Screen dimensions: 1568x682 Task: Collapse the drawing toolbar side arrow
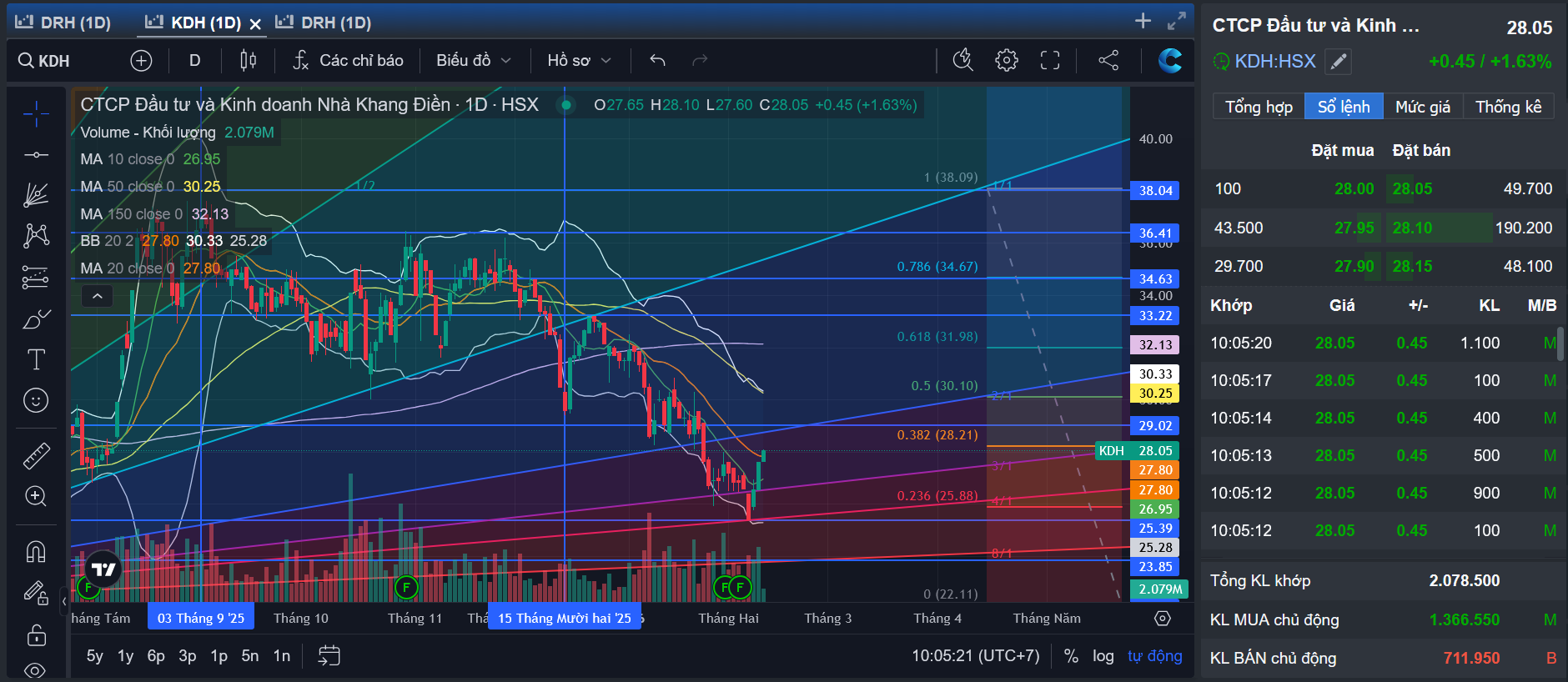(64, 600)
